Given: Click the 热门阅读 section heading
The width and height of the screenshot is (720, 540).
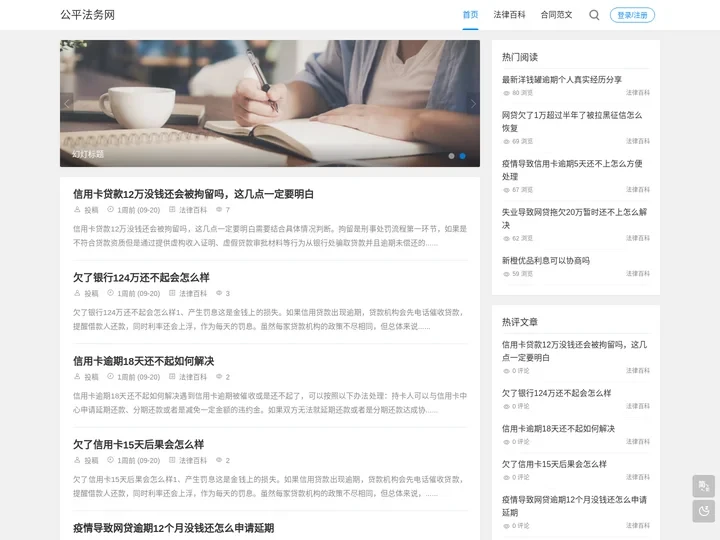Looking at the screenshot, I should click(520, 57).
